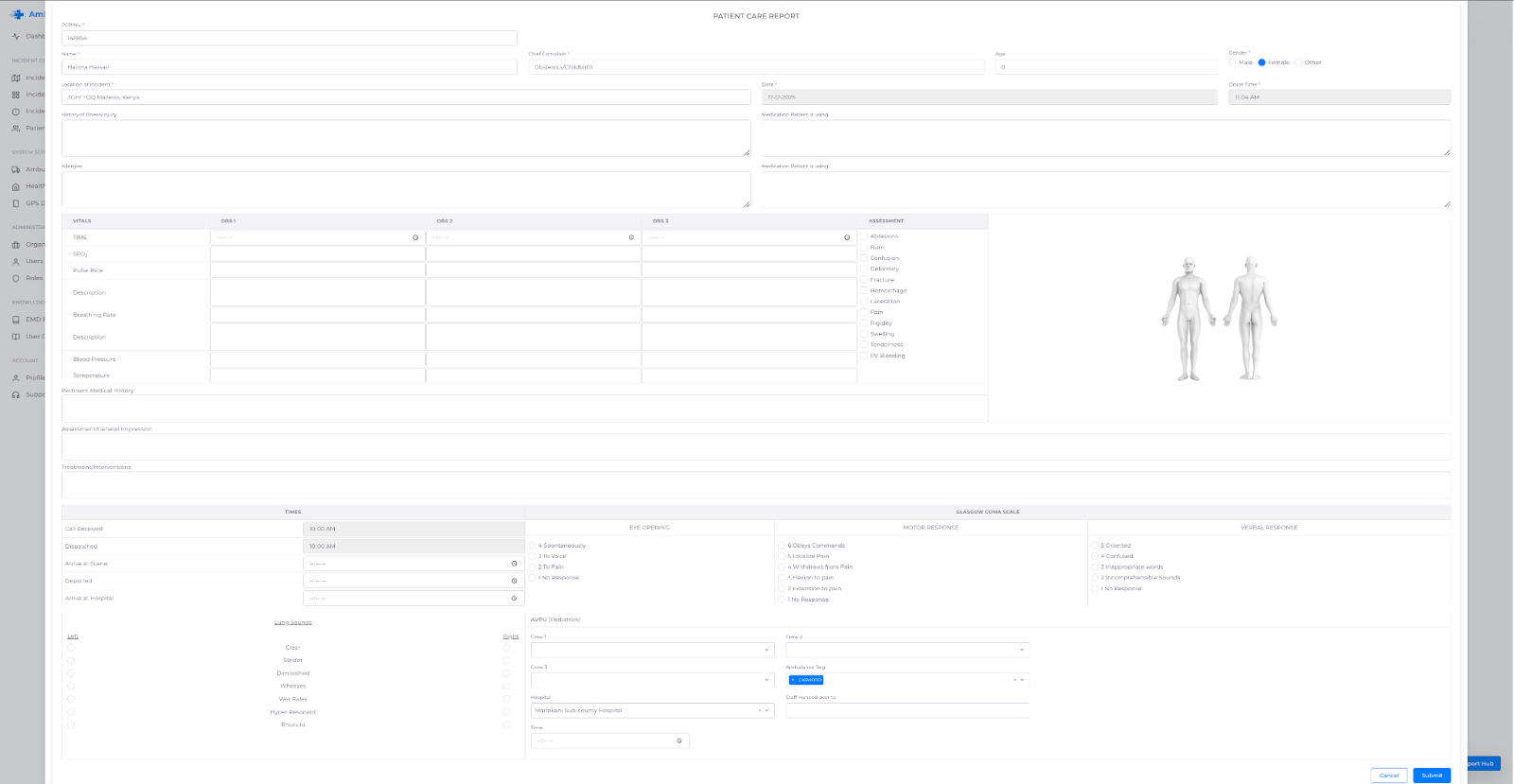Open time picker for Arrive at Scene
This screenshot has width=1514, height=784.
coord(514,564)
